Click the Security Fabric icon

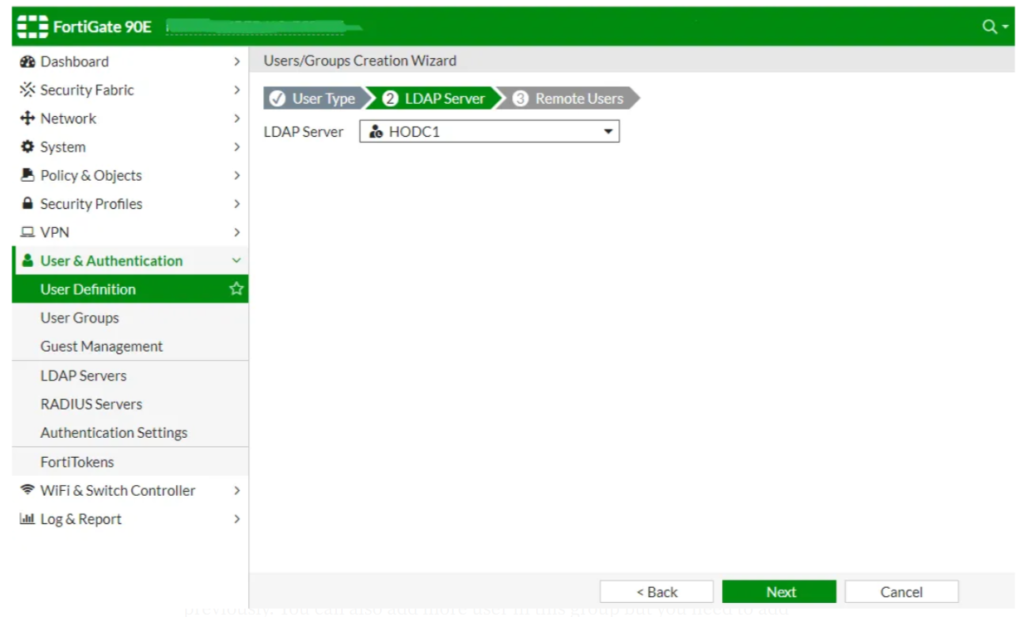click(27, 89)
